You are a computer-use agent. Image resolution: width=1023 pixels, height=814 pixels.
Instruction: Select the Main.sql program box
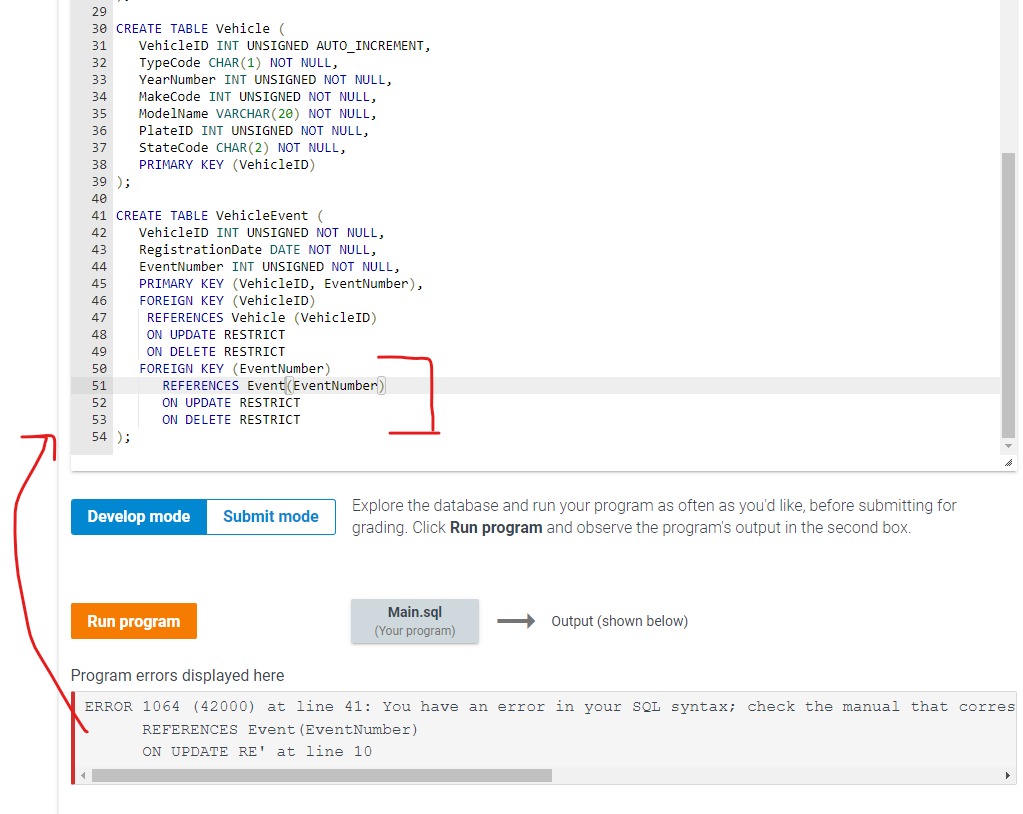click(415, 621)
